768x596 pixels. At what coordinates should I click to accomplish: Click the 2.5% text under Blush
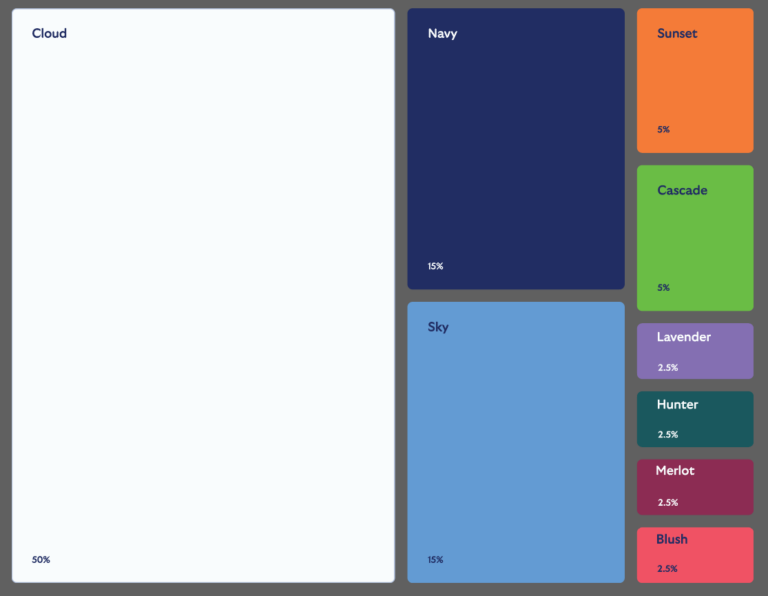(x=667, y=569)
